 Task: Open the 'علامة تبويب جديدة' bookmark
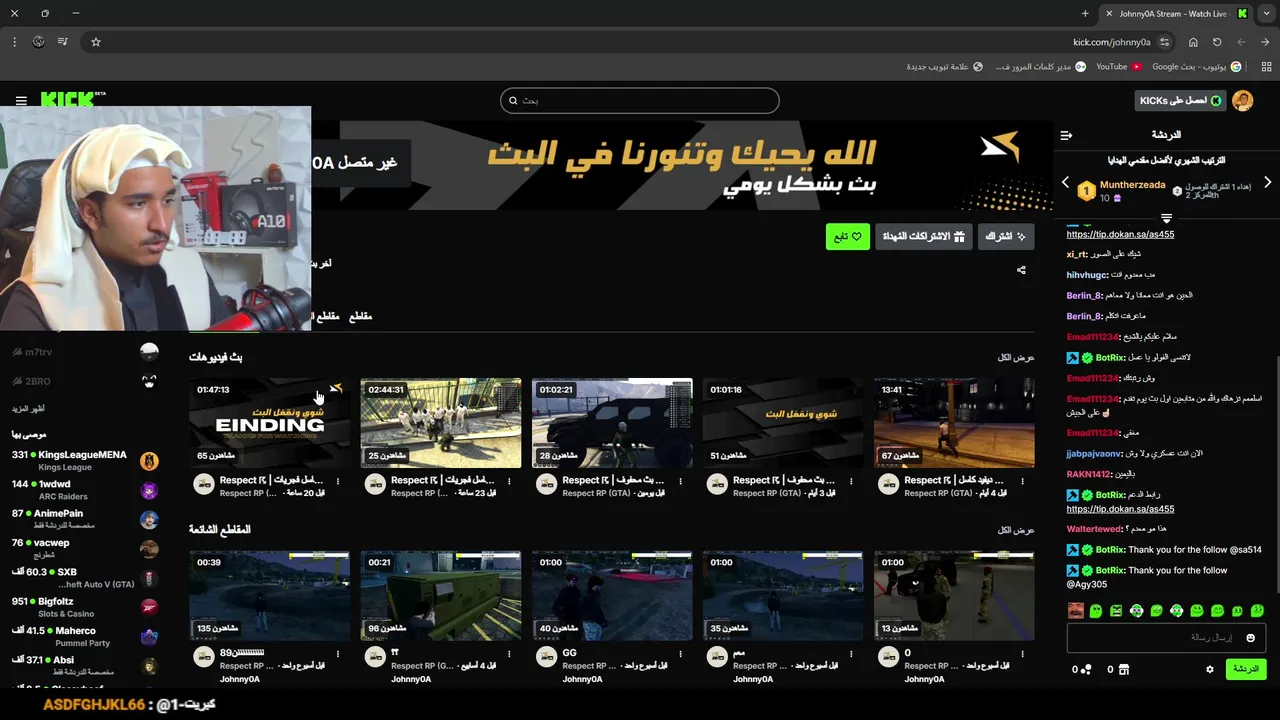click(944, 67)
